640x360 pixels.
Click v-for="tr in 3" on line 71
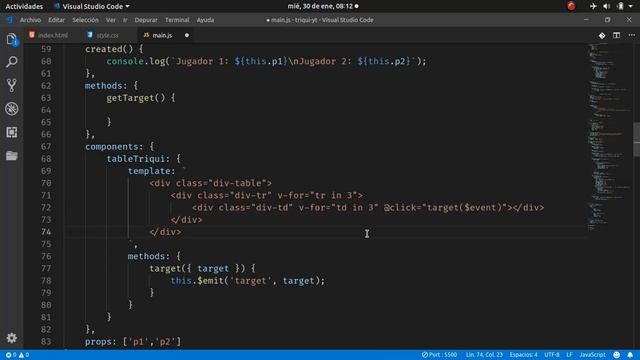pos(317,196)
